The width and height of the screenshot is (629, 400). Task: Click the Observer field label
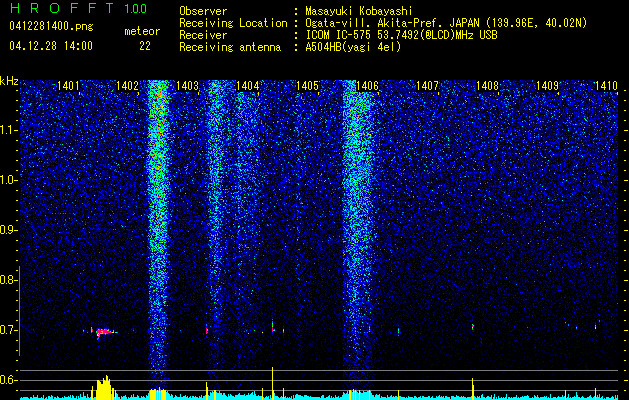[203, 11]
